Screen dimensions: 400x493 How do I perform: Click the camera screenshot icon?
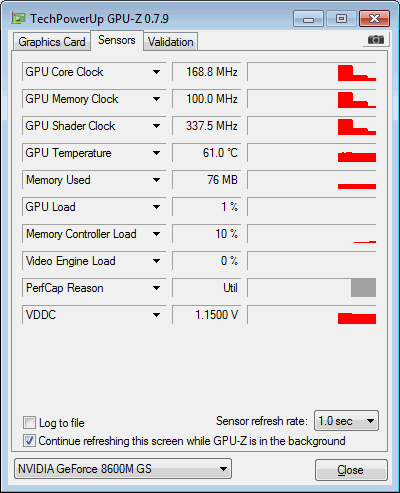click(x=376, y=40)
